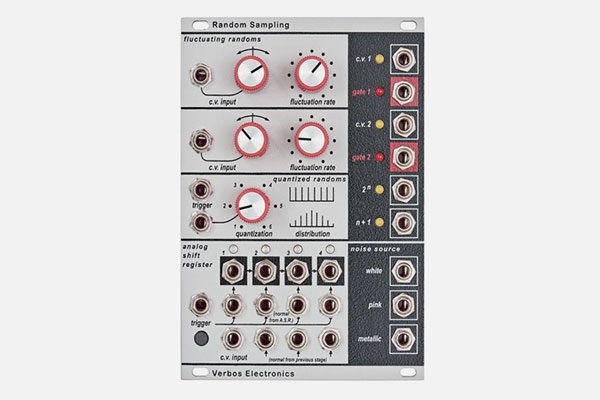Push the black manual trigger button
The image size is (600, 400).
click(x=201, y=339)
